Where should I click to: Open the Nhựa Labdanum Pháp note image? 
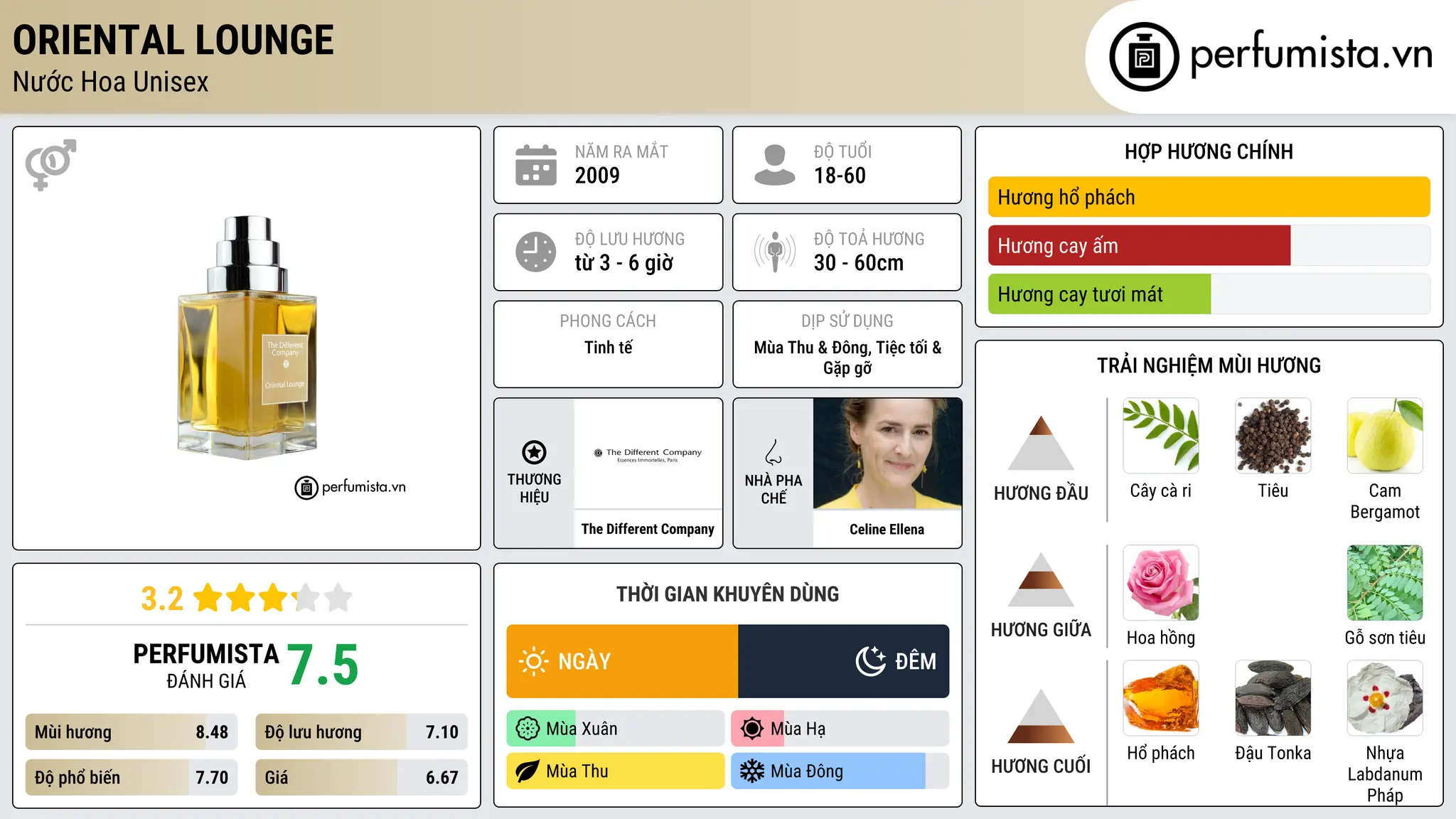tap(1385, 698)
